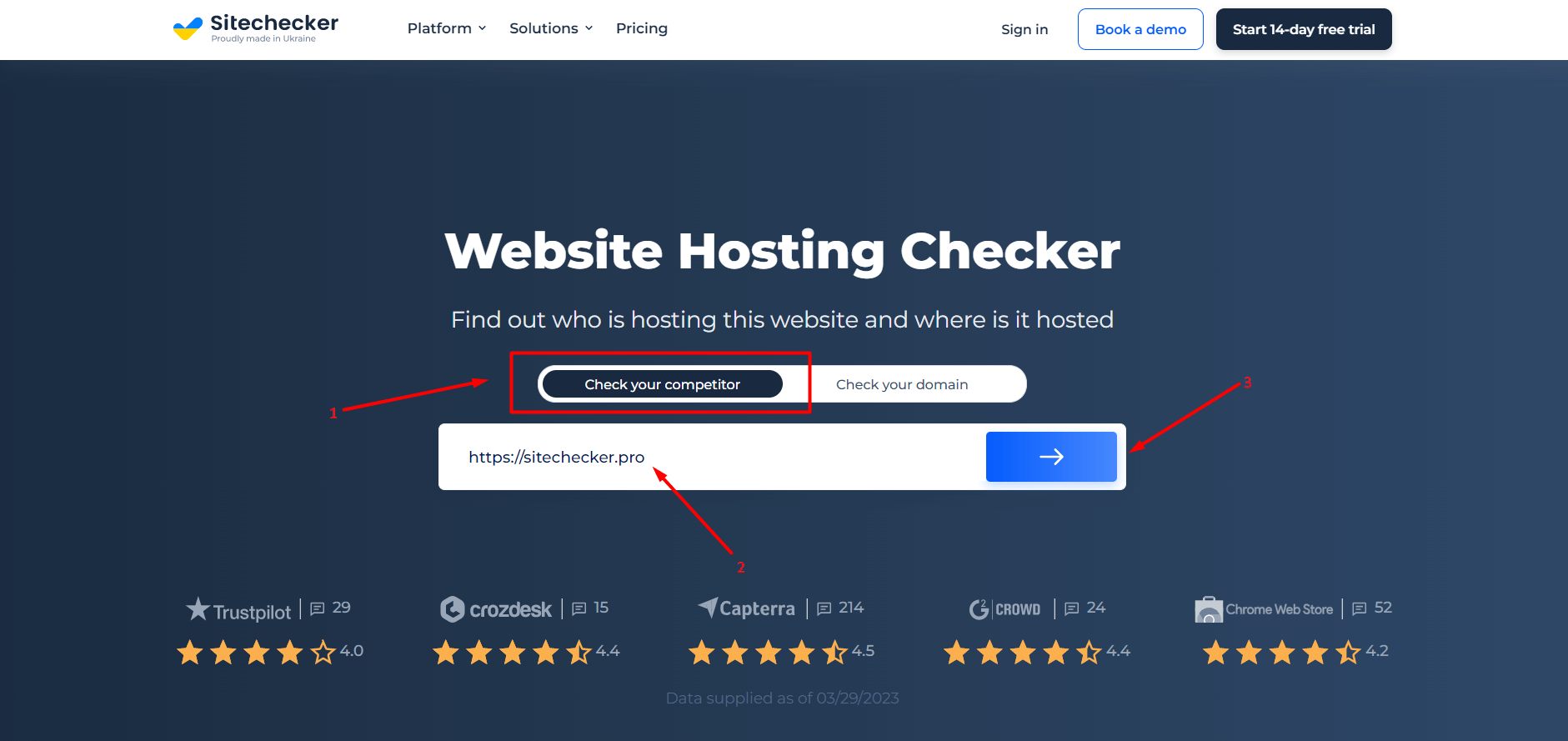Image resolution: width=1568 pixels, height=741 pixels.
Task: Open the Trustpilot star logo
Action: [x=198, y=609]
